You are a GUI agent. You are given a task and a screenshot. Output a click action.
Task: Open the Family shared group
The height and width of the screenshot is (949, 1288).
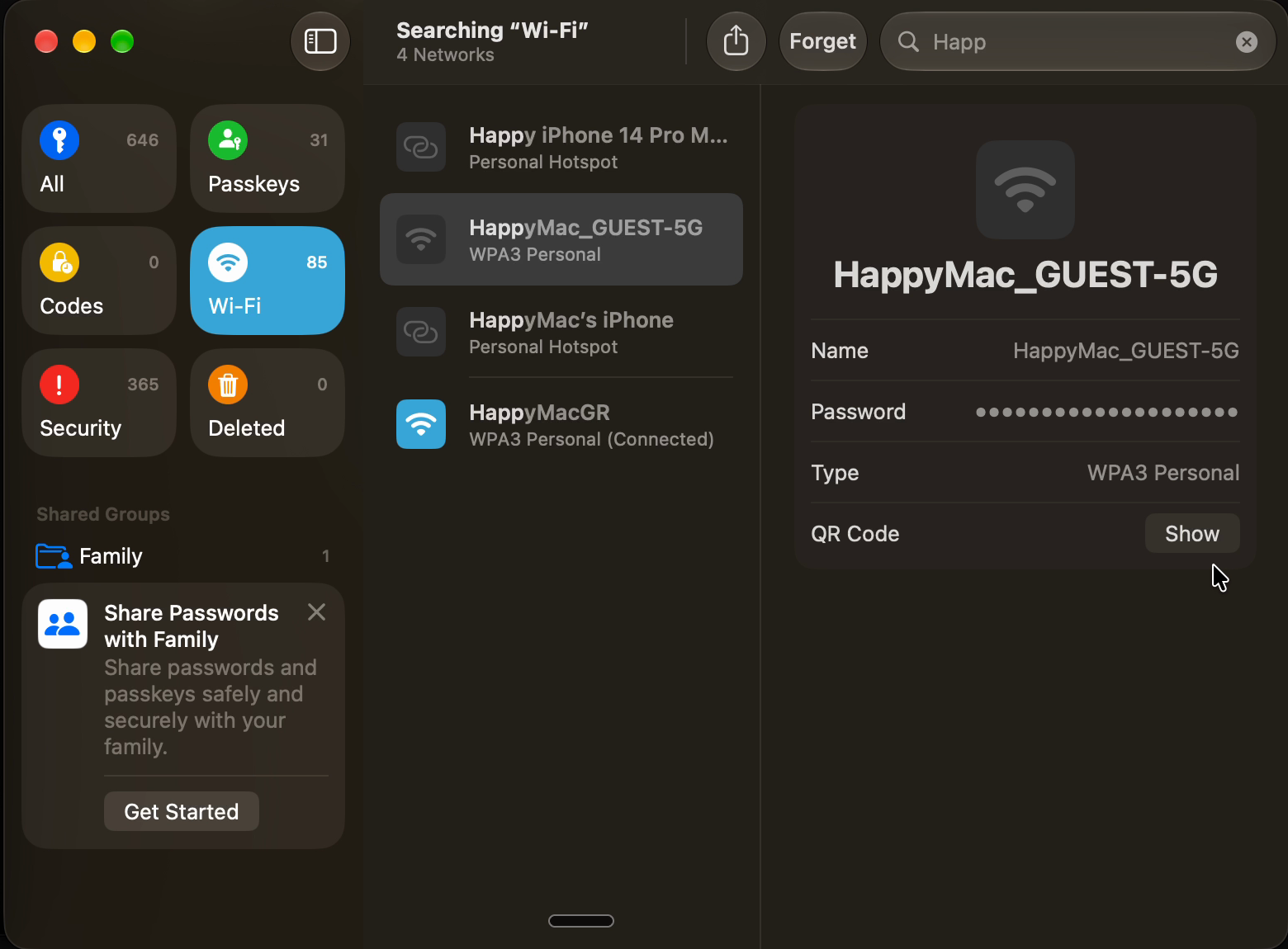pos(183,556)
